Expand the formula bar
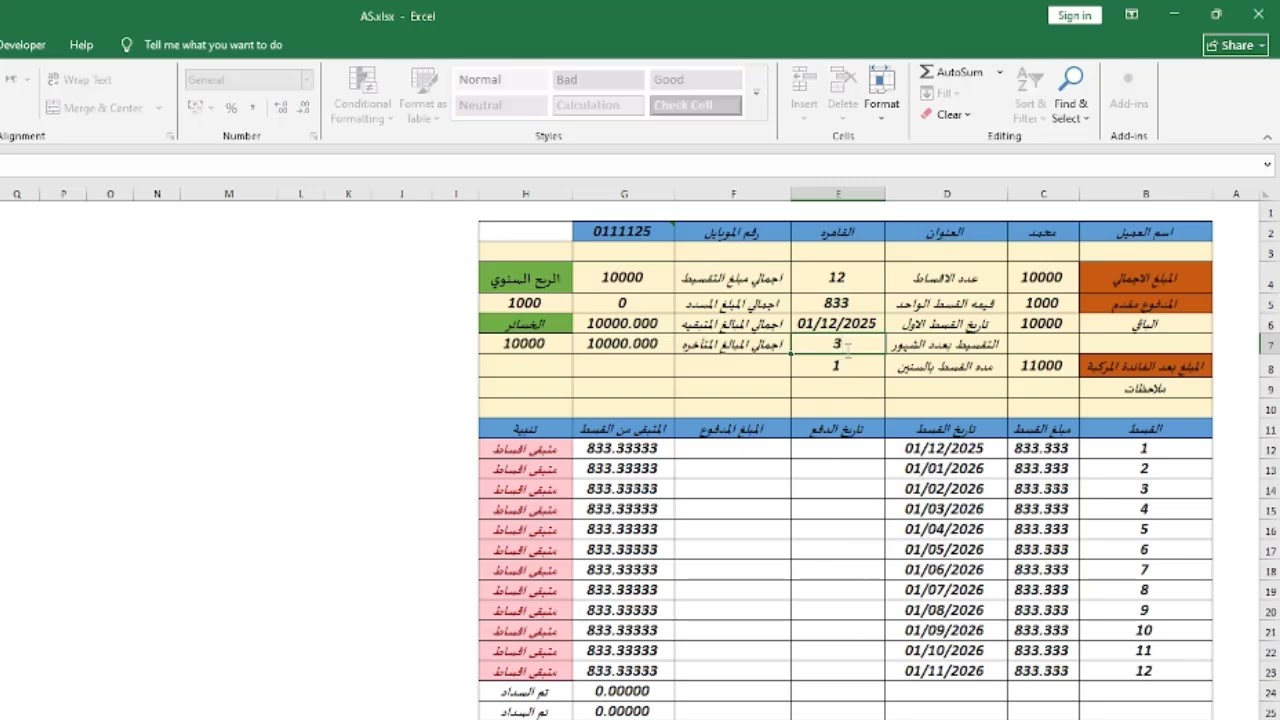This screenshot has width=1280, height=720. (1267, 165)
